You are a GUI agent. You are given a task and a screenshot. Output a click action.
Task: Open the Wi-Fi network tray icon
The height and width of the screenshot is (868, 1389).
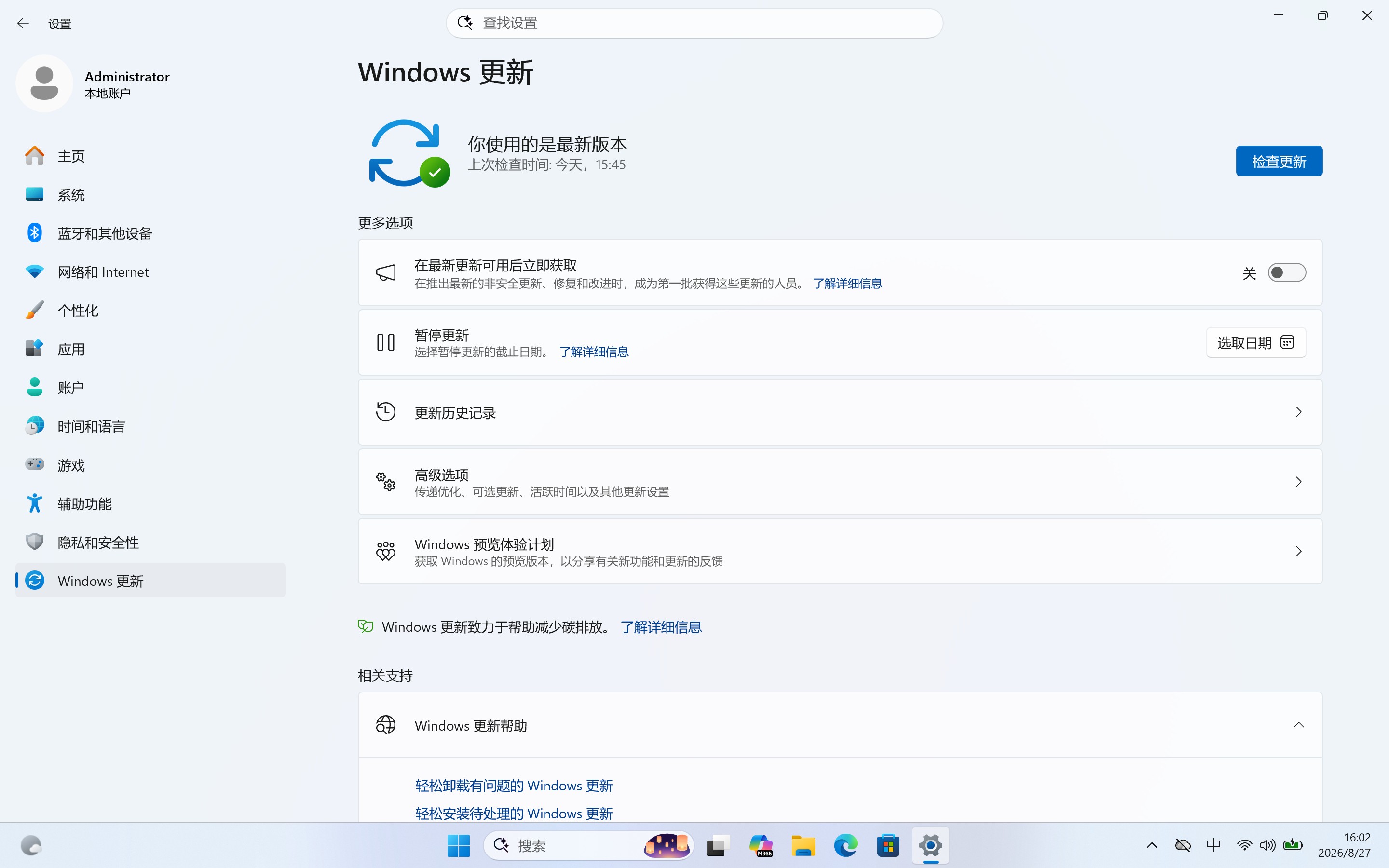point(1244,846)
